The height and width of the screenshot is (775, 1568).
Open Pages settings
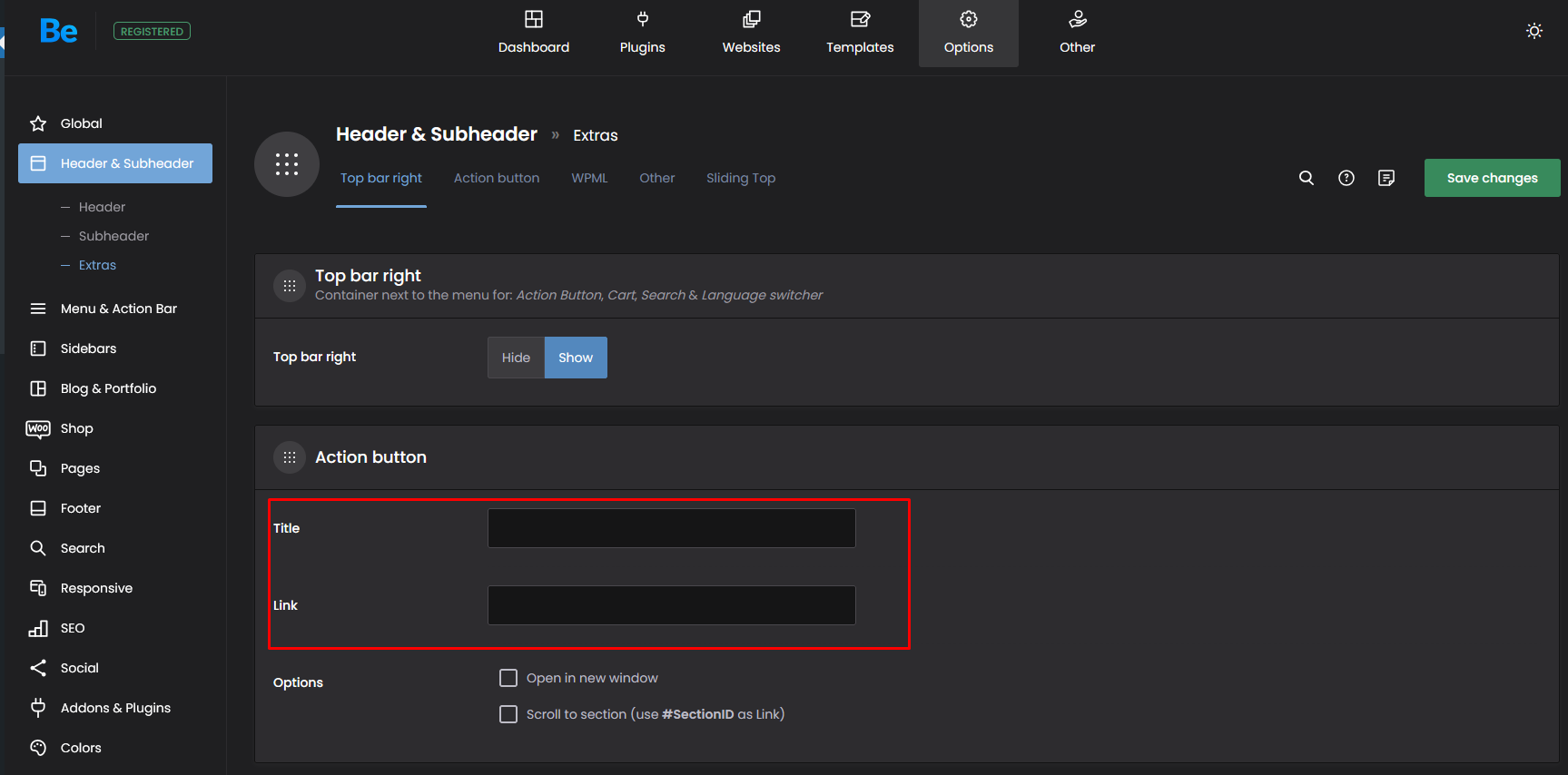115,468
